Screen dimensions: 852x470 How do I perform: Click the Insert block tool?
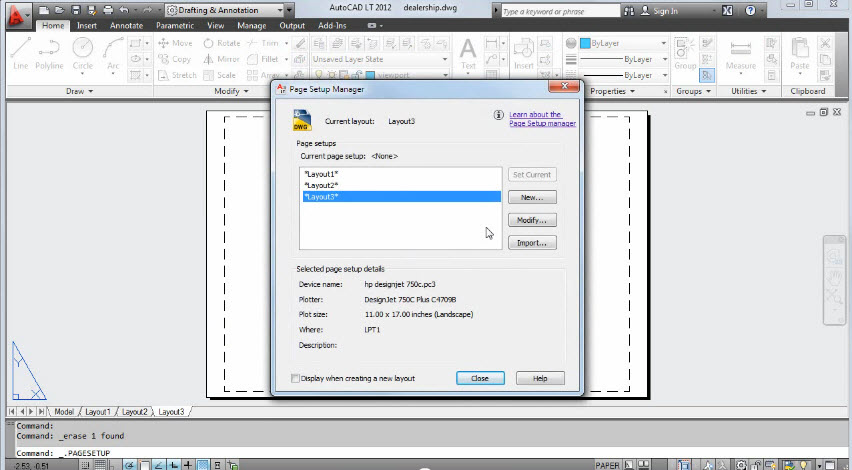[x=524, y=53]
